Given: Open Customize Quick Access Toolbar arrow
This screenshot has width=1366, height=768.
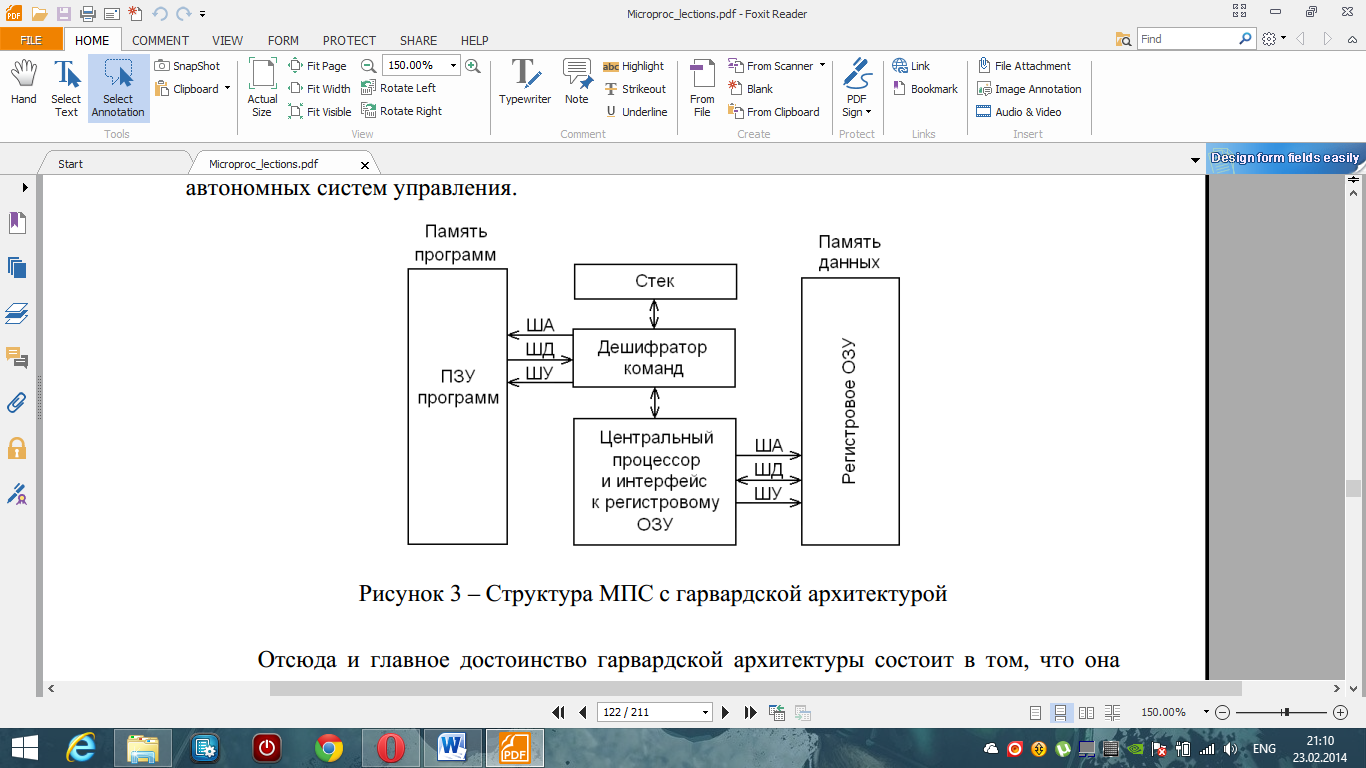Looking at the screenshot, I should (x=203, y=14).
